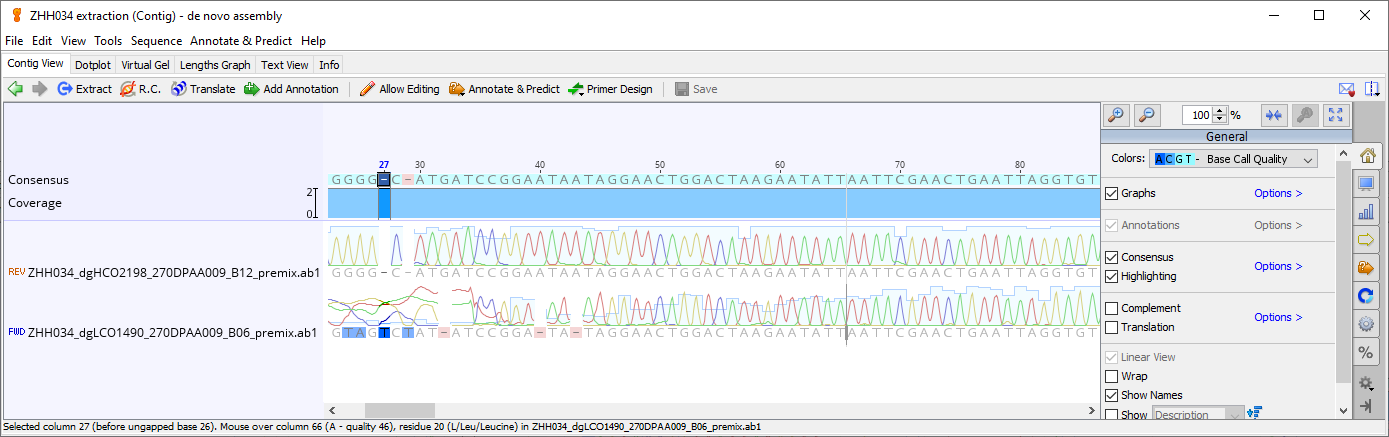Open Graphs Options link
Image resolution: width=1389 pixels, height=437 pixels.
click(x=1278, y=193)
